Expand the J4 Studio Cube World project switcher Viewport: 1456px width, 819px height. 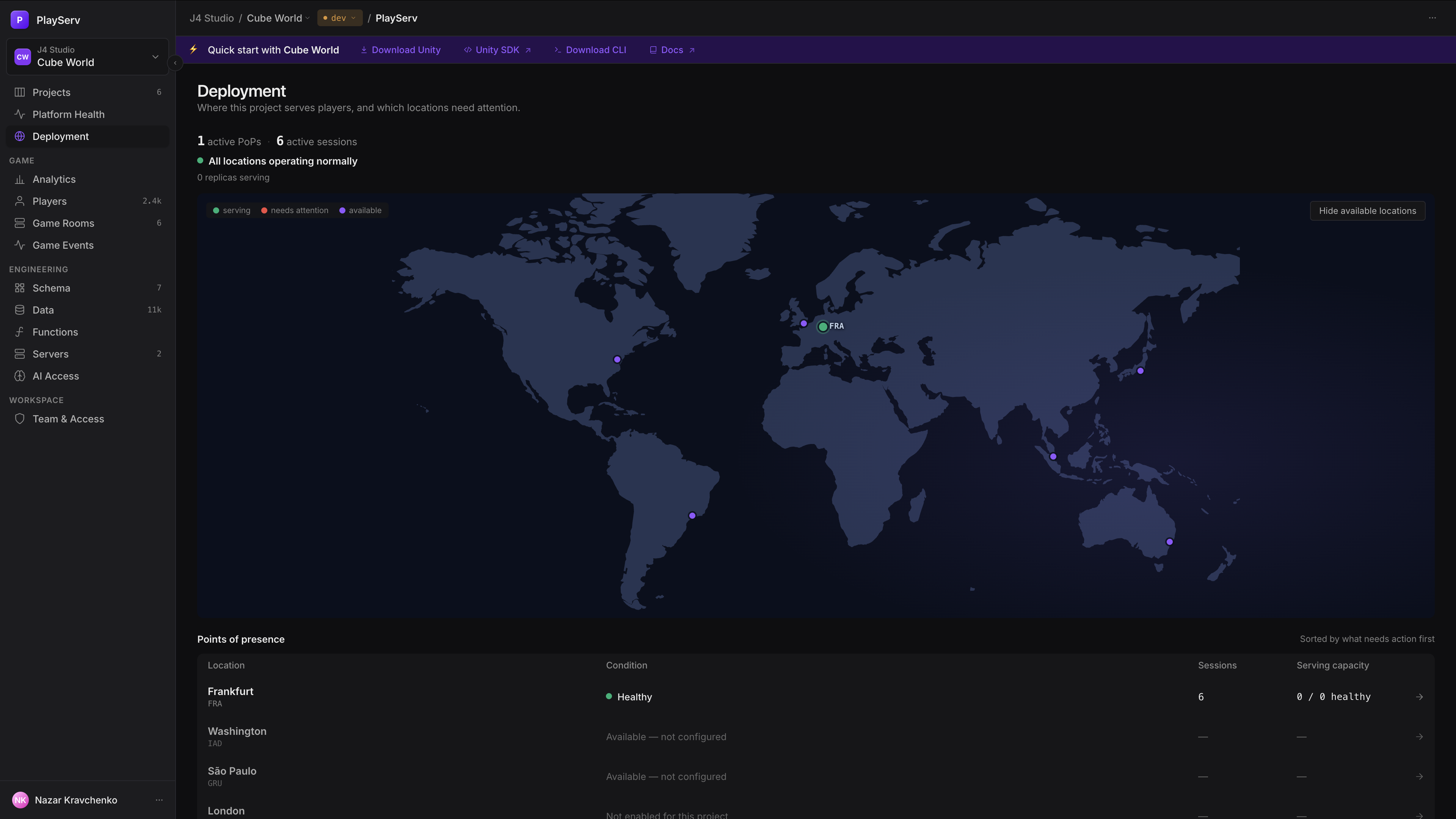pos(88,56)
